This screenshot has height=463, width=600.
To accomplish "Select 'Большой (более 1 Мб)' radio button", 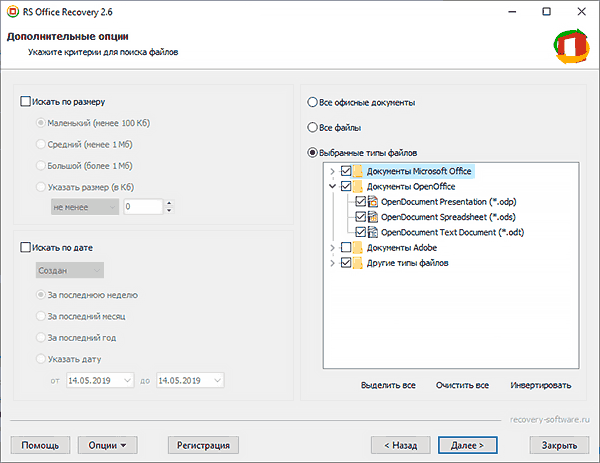I will (41, 166).
